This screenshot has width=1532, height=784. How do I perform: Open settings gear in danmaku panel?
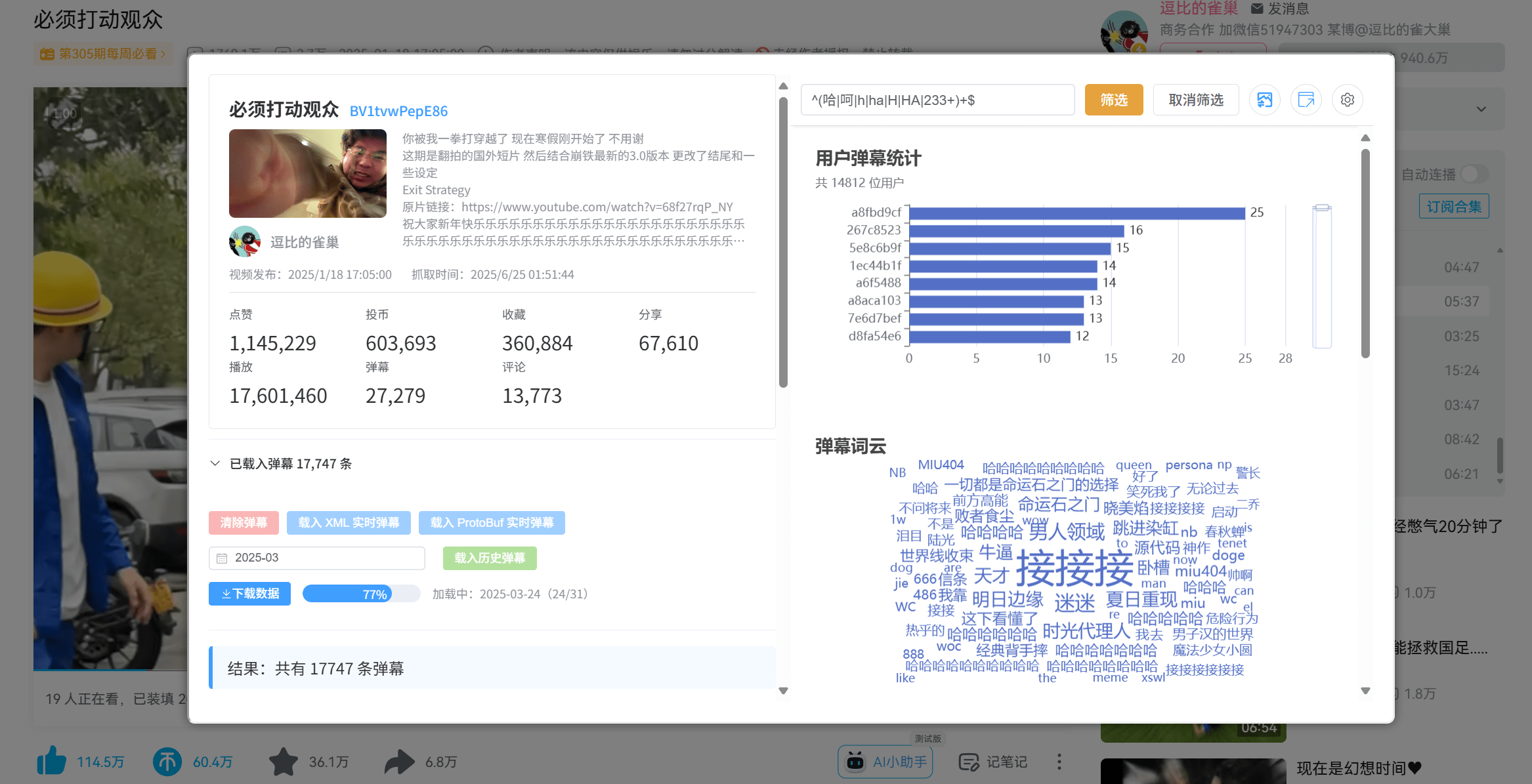click(x=1347, y=100)
